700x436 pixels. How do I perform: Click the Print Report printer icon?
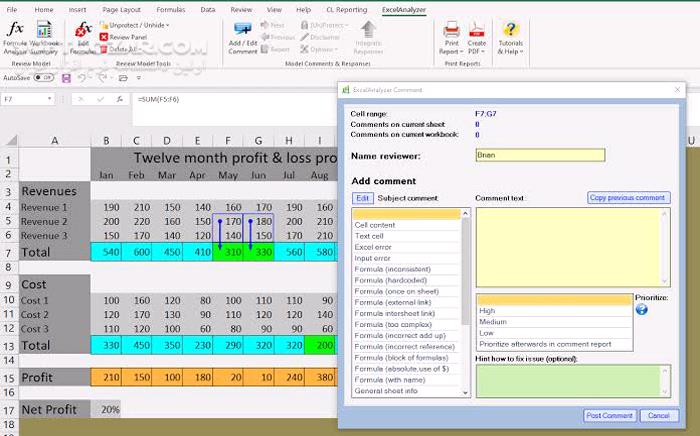pyautogui.click(x=451, y=30)
